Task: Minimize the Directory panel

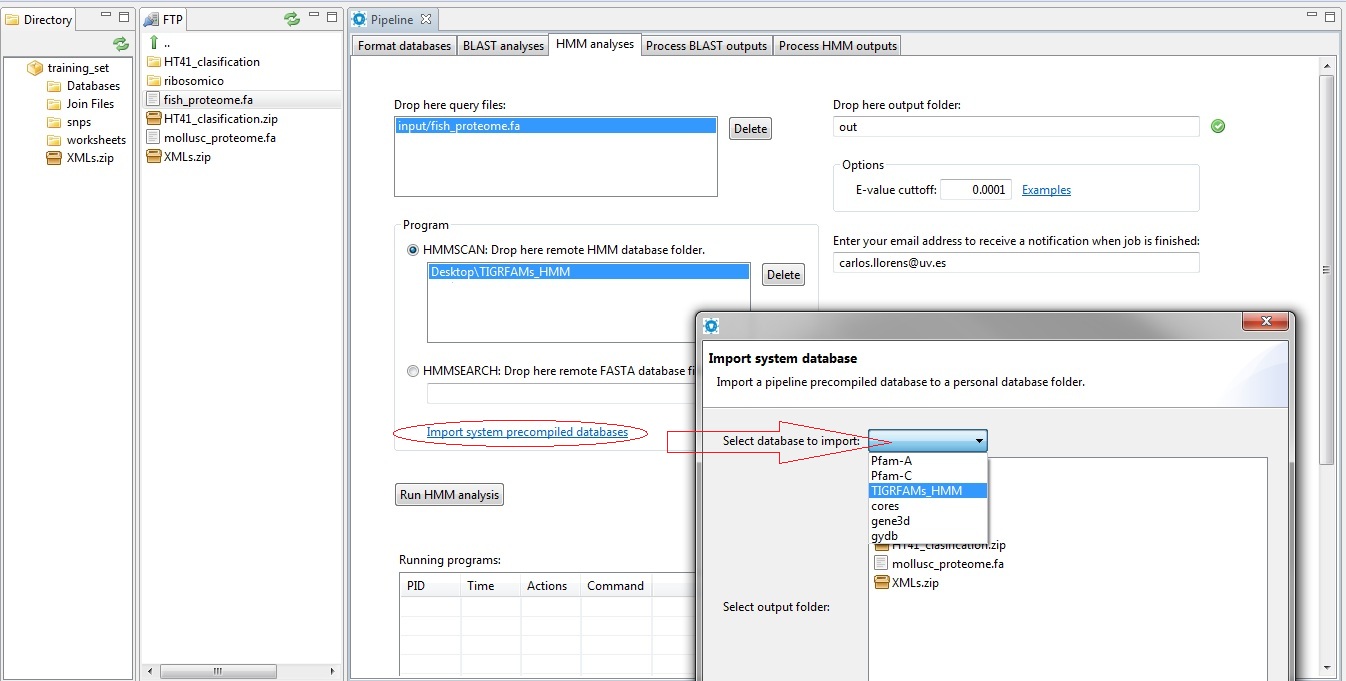Action: click(105, 18)
